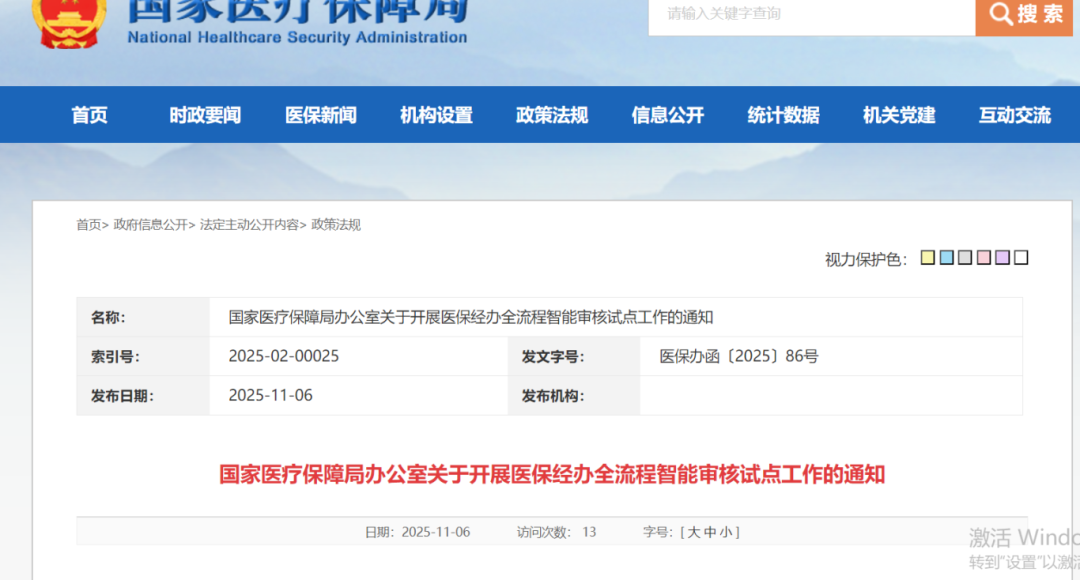Open the 统计数据 navigation item
The height and width of the screenshot is (580, 1080).
(783, 115)
